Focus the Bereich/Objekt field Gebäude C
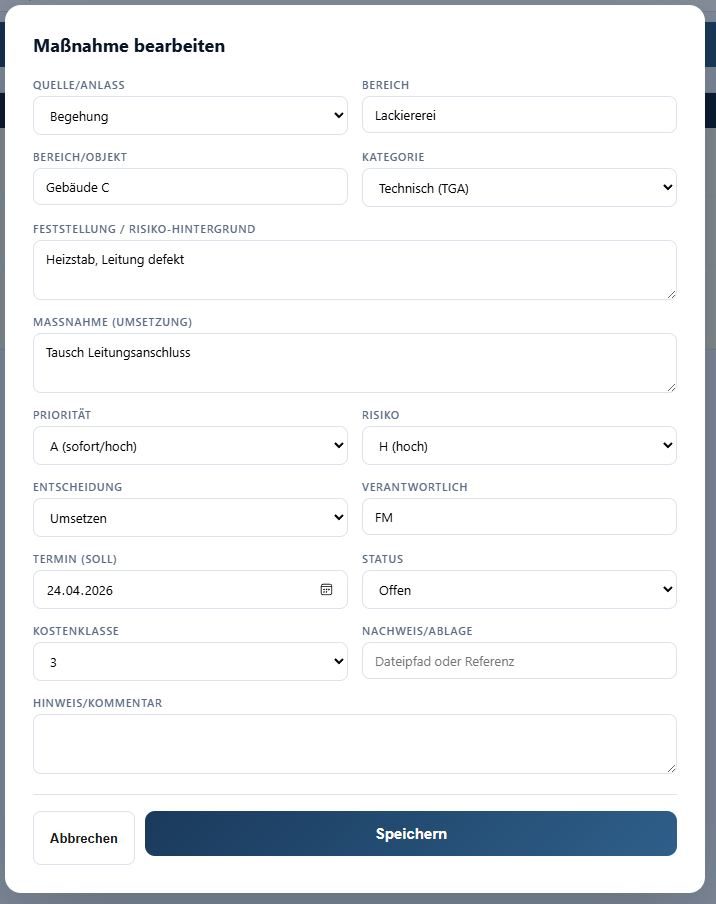716x904 pixels. [x=190, y=187]
